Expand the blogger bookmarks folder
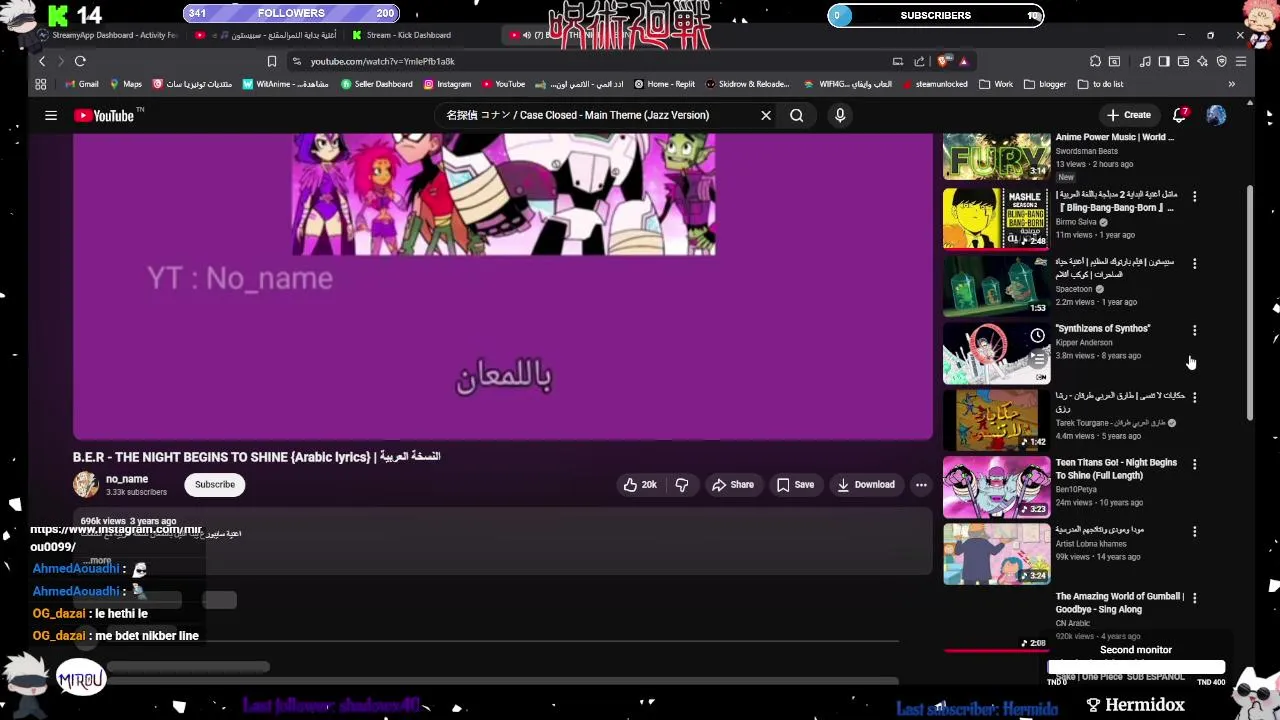The width and height of the screenshot is (1280, 720). pyautogui.click(x=1045, y=84)
